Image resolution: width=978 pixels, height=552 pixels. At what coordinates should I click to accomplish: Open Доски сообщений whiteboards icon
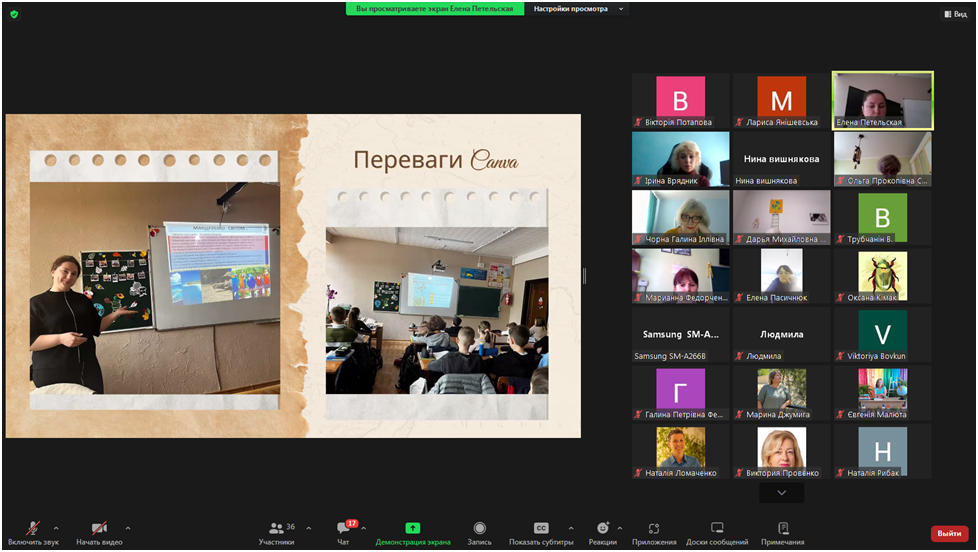pos(717,529)
